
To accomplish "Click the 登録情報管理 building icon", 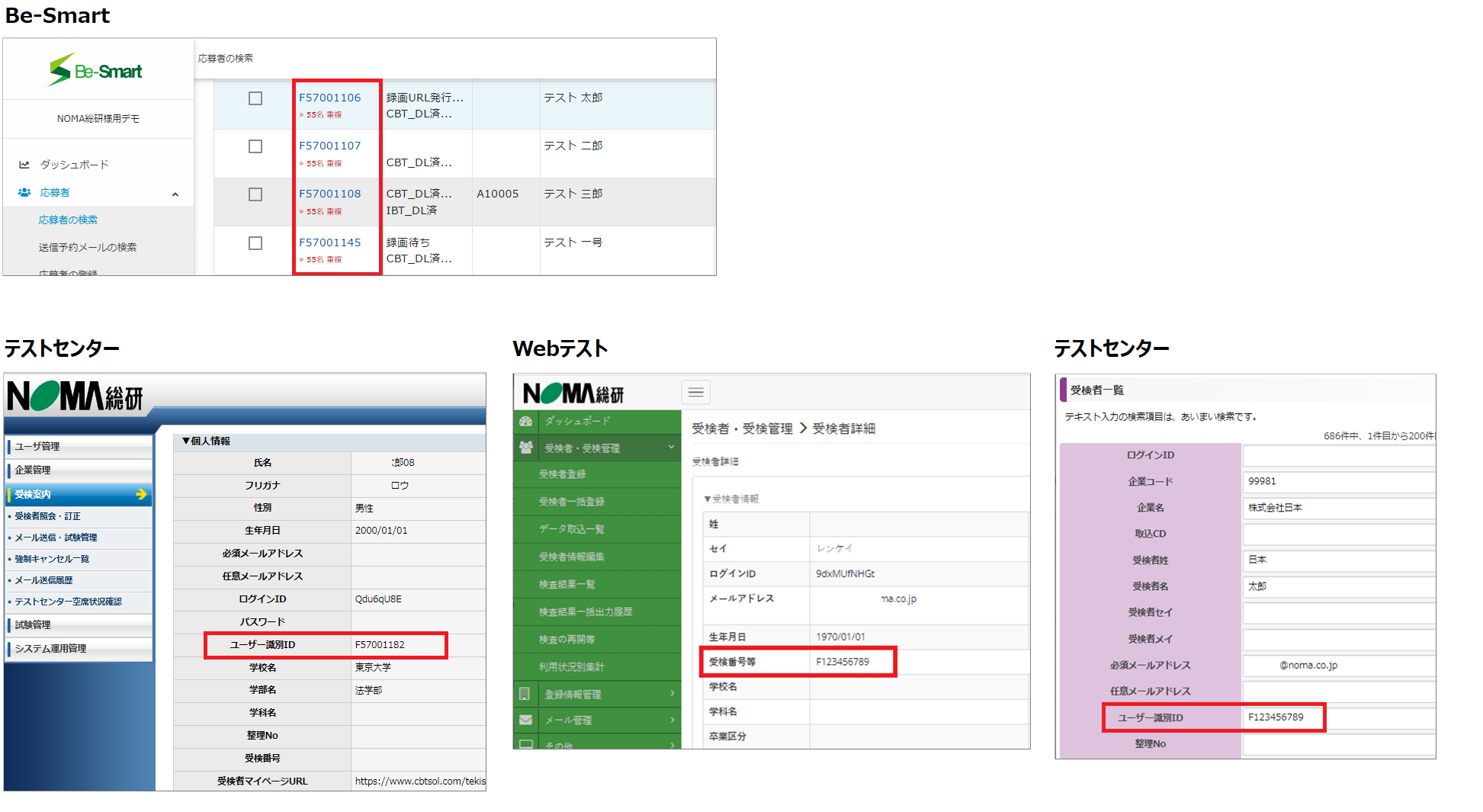I will pyautogui.click(x=525, y=694).
